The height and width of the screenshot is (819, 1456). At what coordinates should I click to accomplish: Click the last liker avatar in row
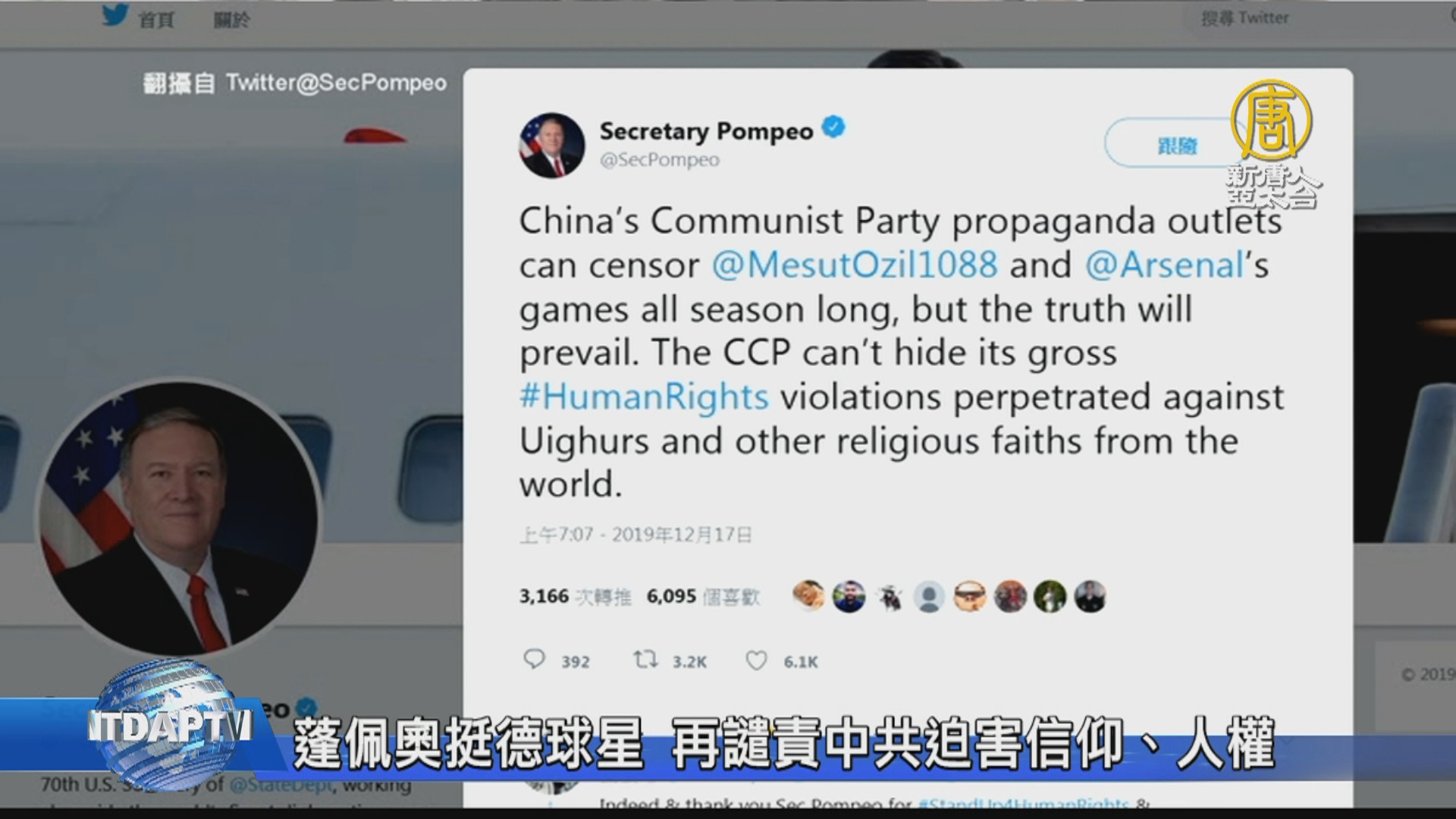click(x=1090, y=597)
